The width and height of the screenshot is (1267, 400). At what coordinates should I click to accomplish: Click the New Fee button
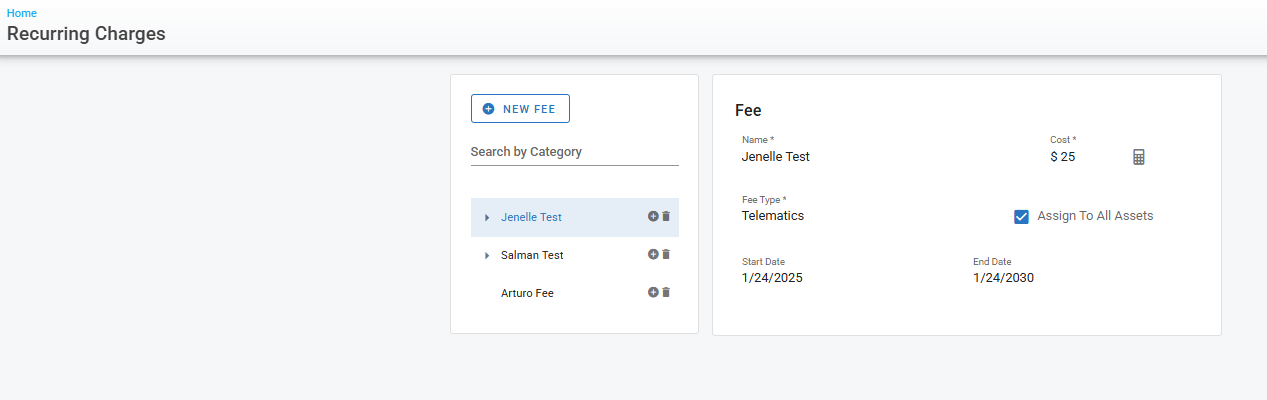click(x=520, y=109)
